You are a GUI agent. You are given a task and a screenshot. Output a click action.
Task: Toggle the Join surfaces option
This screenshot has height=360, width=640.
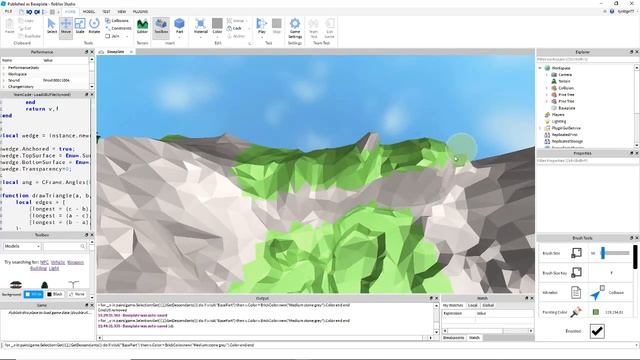[113, 36]
